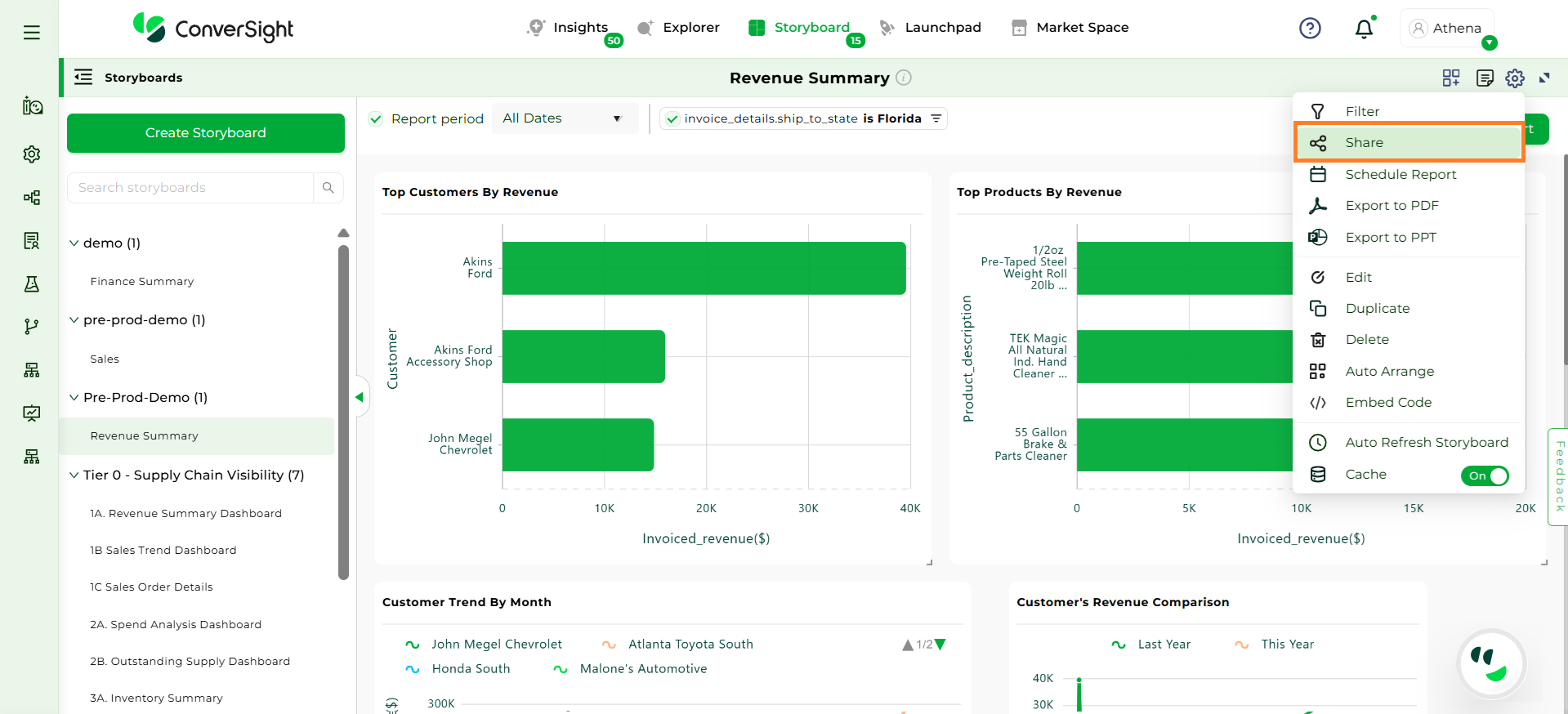This screenshot has height=714, width=1568.
Task: Open the All Dates dropdown
Action: click(562, 118)
